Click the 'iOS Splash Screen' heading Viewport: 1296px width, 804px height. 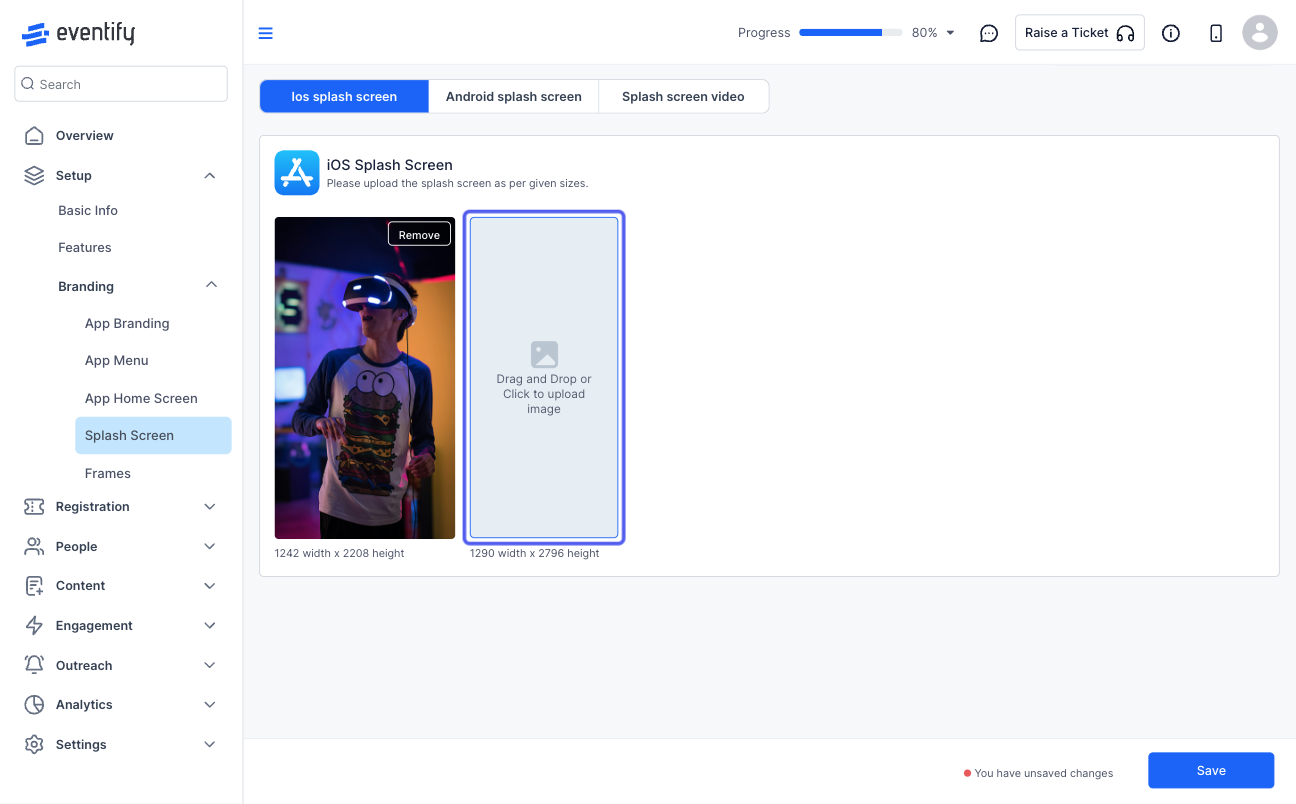tap(390, 165)
